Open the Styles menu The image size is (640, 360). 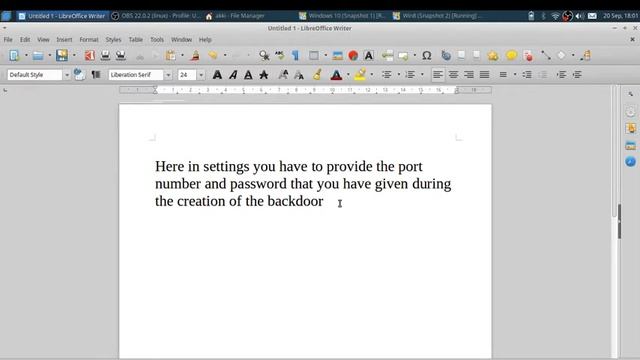pos(113,40)
